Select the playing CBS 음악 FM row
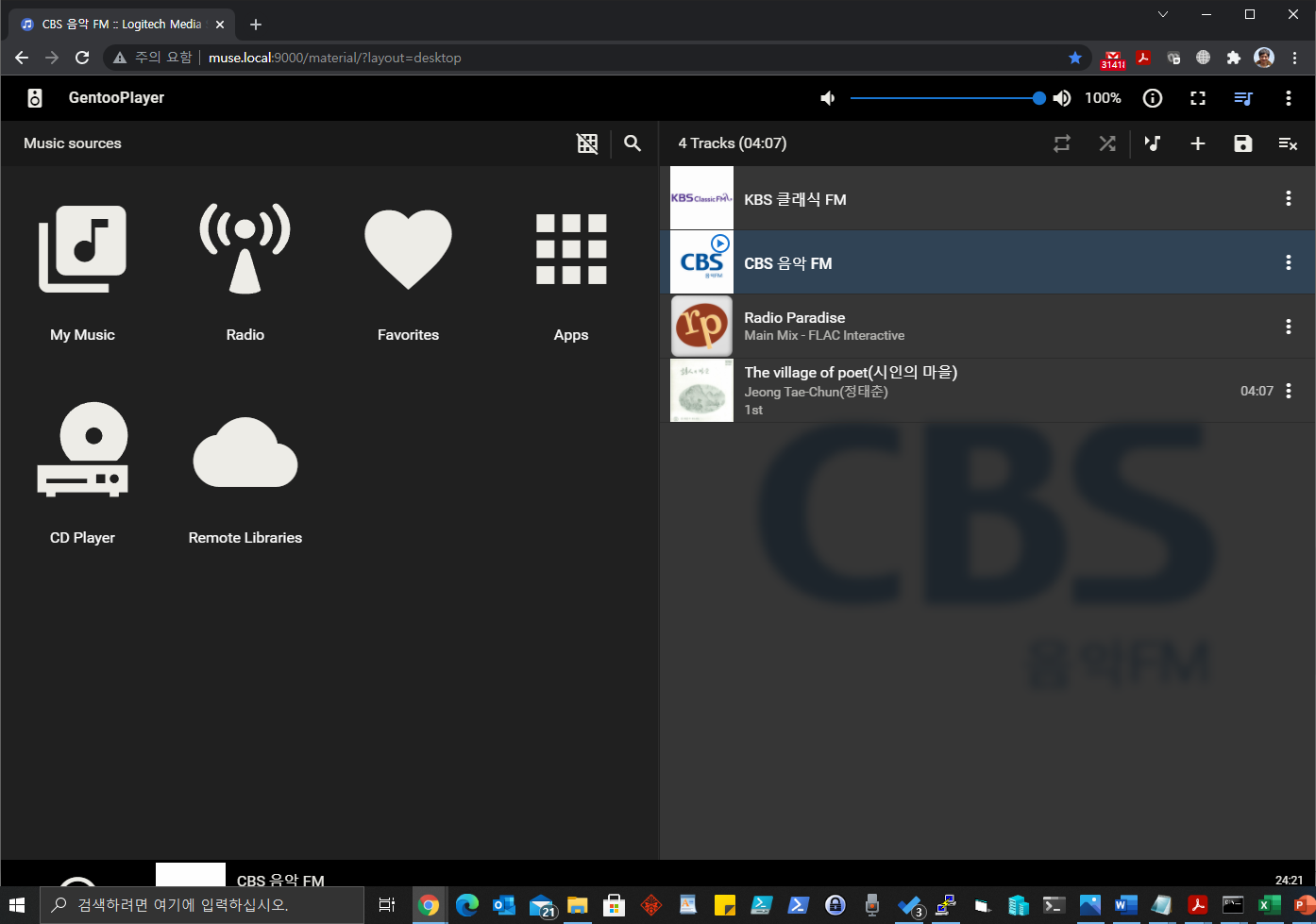 (x=987, y=262)
